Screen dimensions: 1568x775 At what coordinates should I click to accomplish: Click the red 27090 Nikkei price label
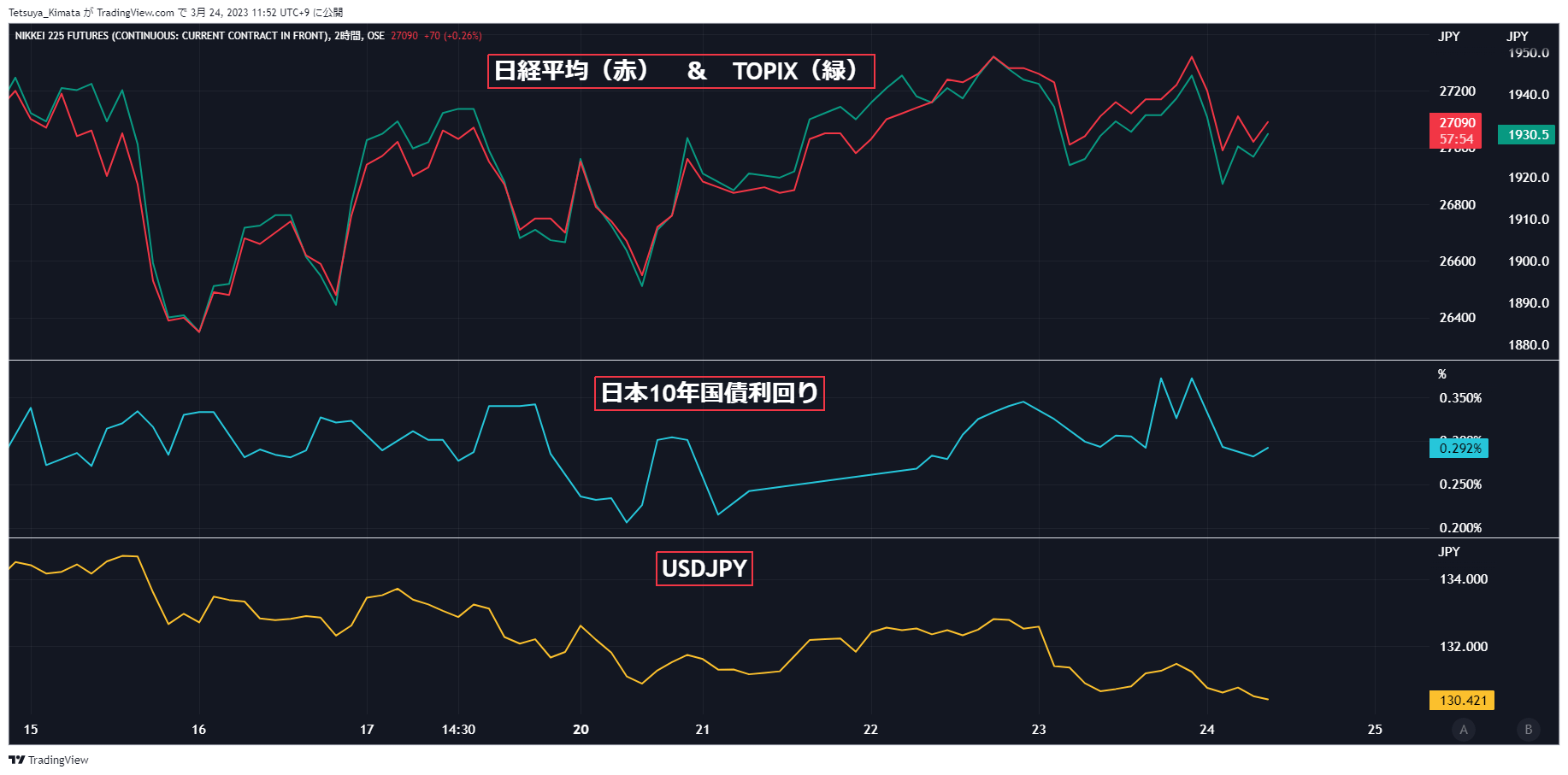click(x=1456, y=131)
